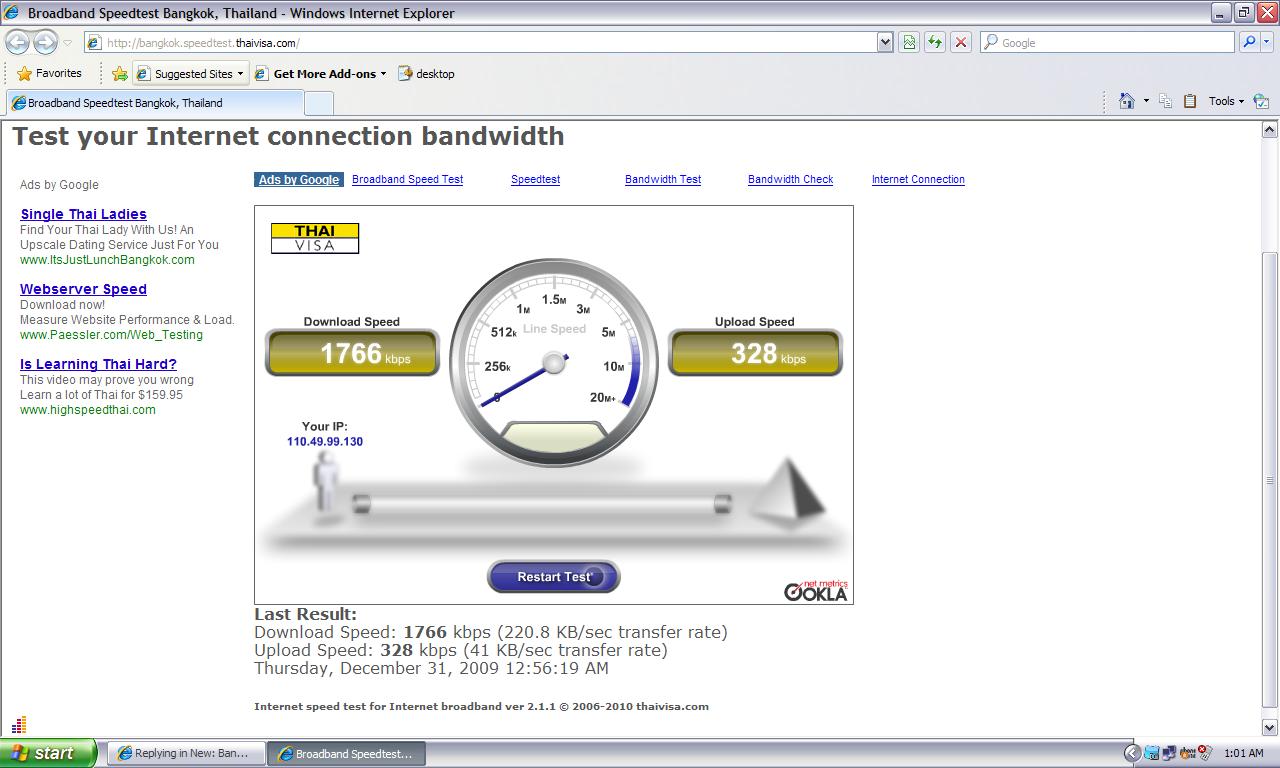
Task: Click the IP address 110.49.99.130
Action: (x=325, y=441)
